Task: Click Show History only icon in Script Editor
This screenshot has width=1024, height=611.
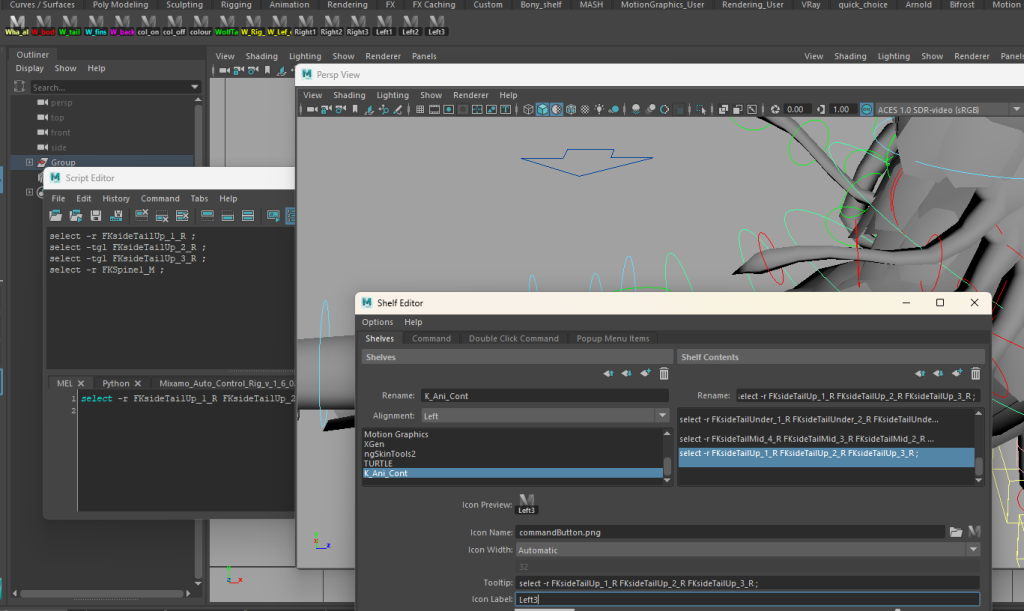Action: click(x=207, y=215)
